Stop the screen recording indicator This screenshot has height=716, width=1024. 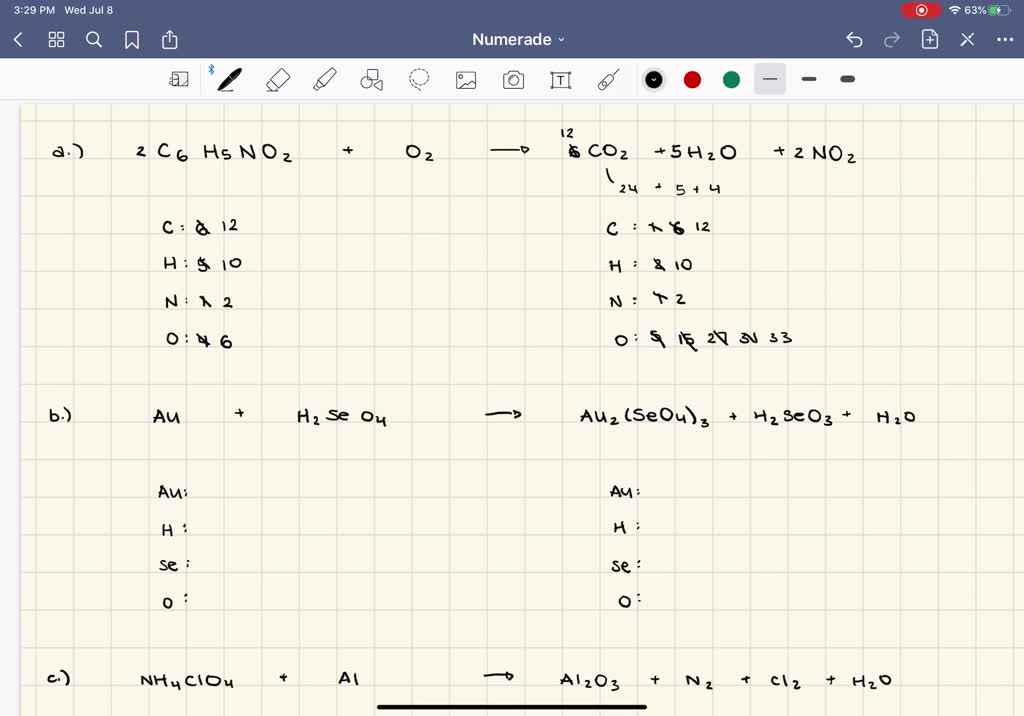click(921, 10)
